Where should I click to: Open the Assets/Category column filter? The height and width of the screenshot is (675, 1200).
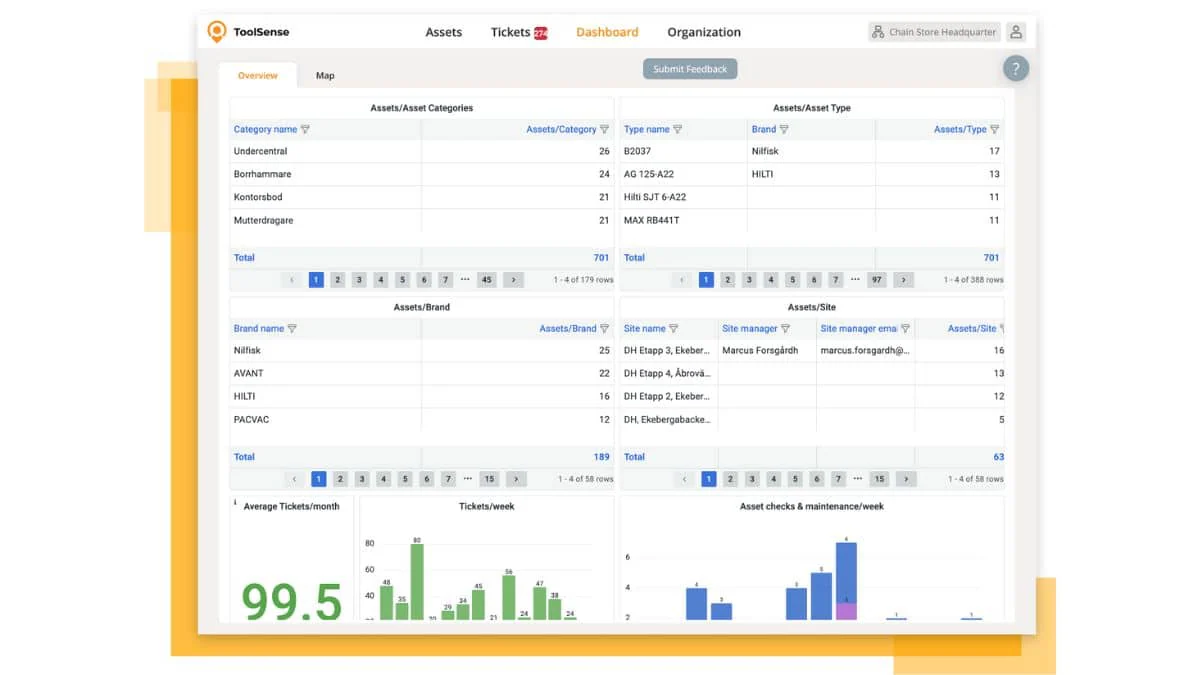604,129
